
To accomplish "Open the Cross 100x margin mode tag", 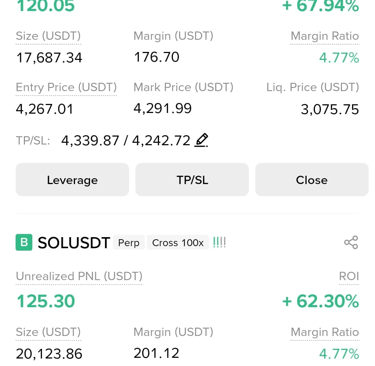I will (x=178, y=243).
